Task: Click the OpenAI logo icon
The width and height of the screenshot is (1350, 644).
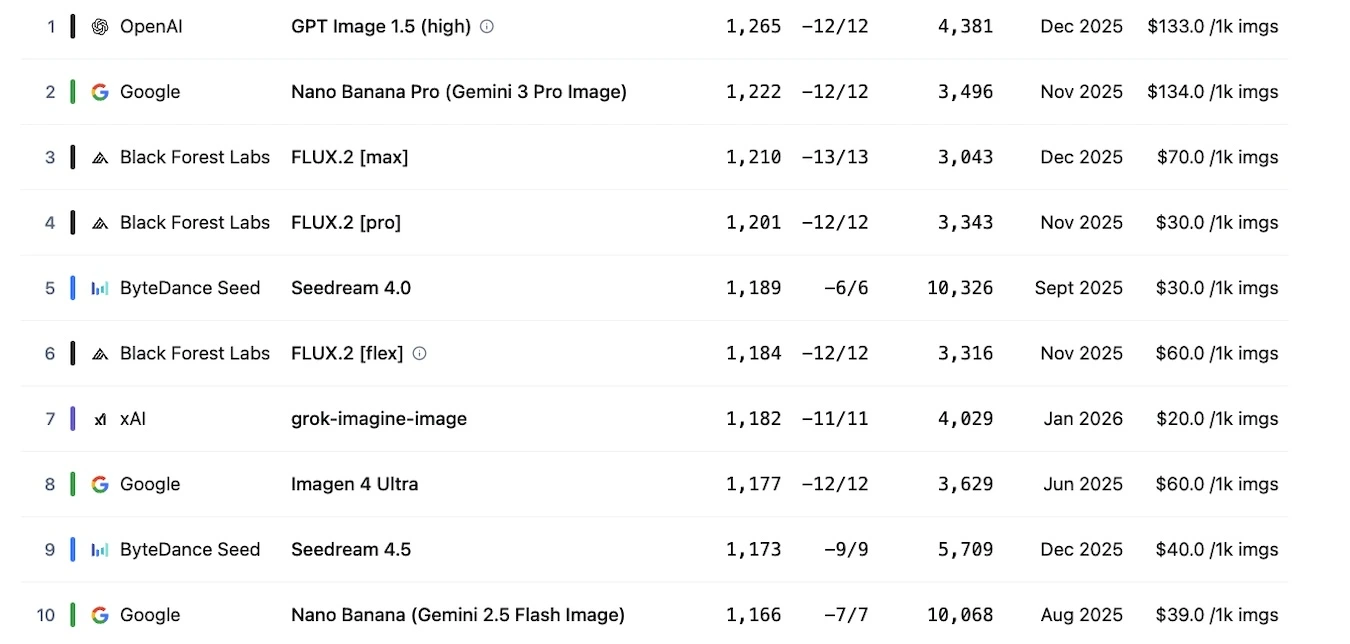Action: (99, 27)
